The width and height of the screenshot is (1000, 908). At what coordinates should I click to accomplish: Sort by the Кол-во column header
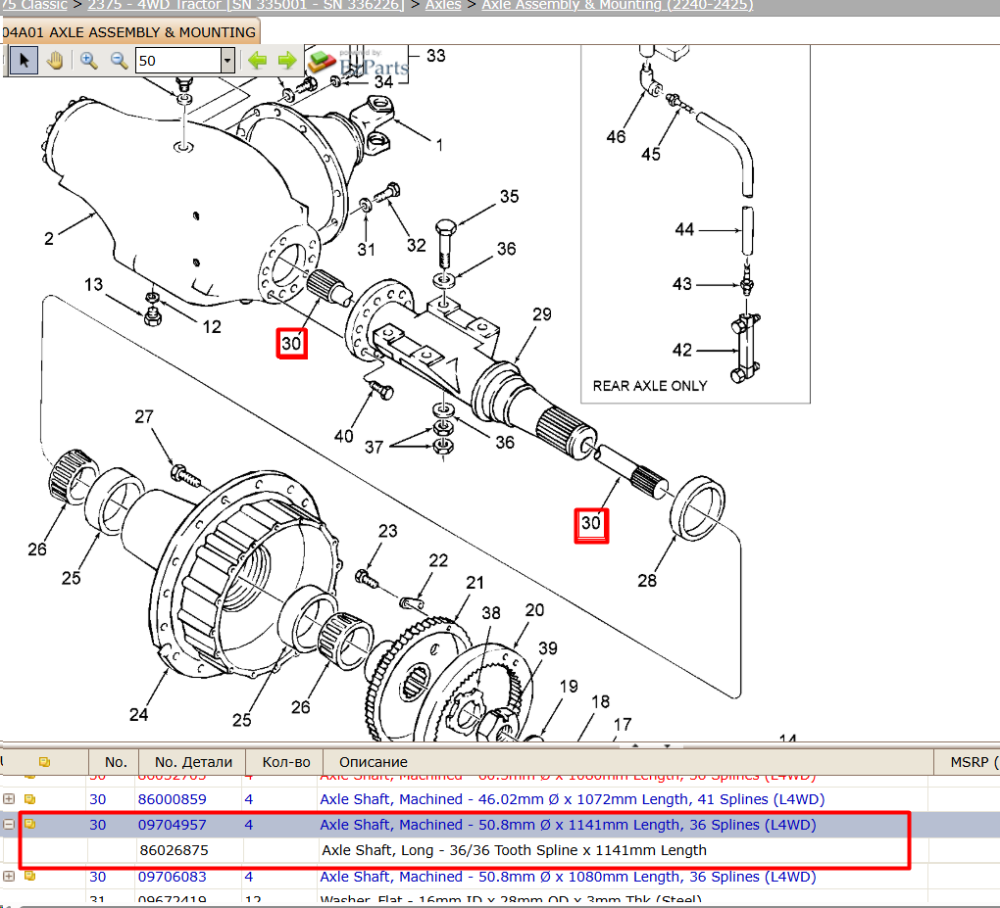tap(286, 762)
